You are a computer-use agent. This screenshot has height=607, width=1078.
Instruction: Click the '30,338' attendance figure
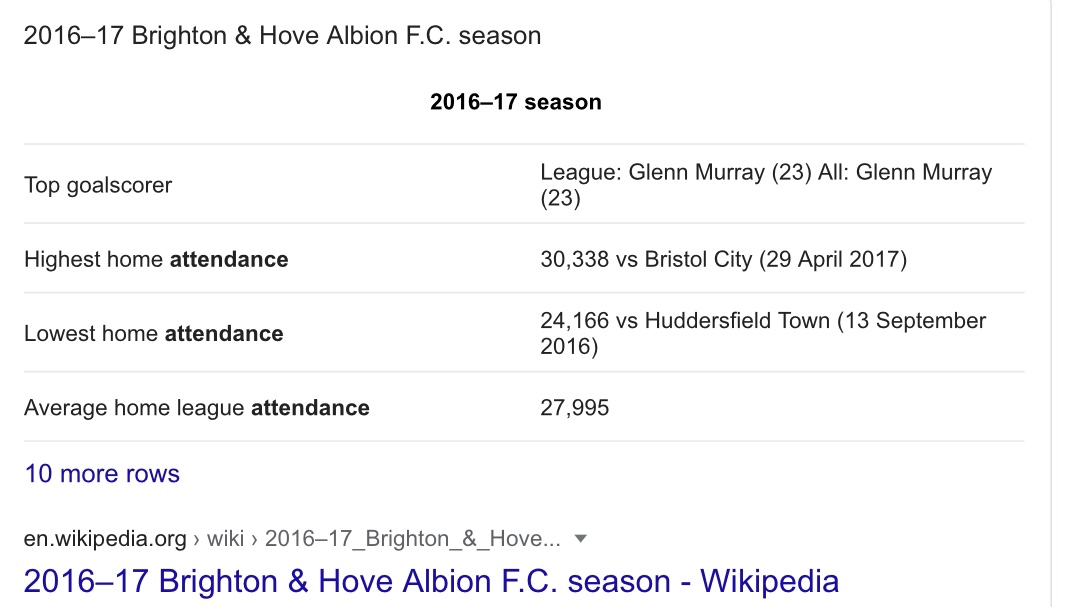point(575,259)
